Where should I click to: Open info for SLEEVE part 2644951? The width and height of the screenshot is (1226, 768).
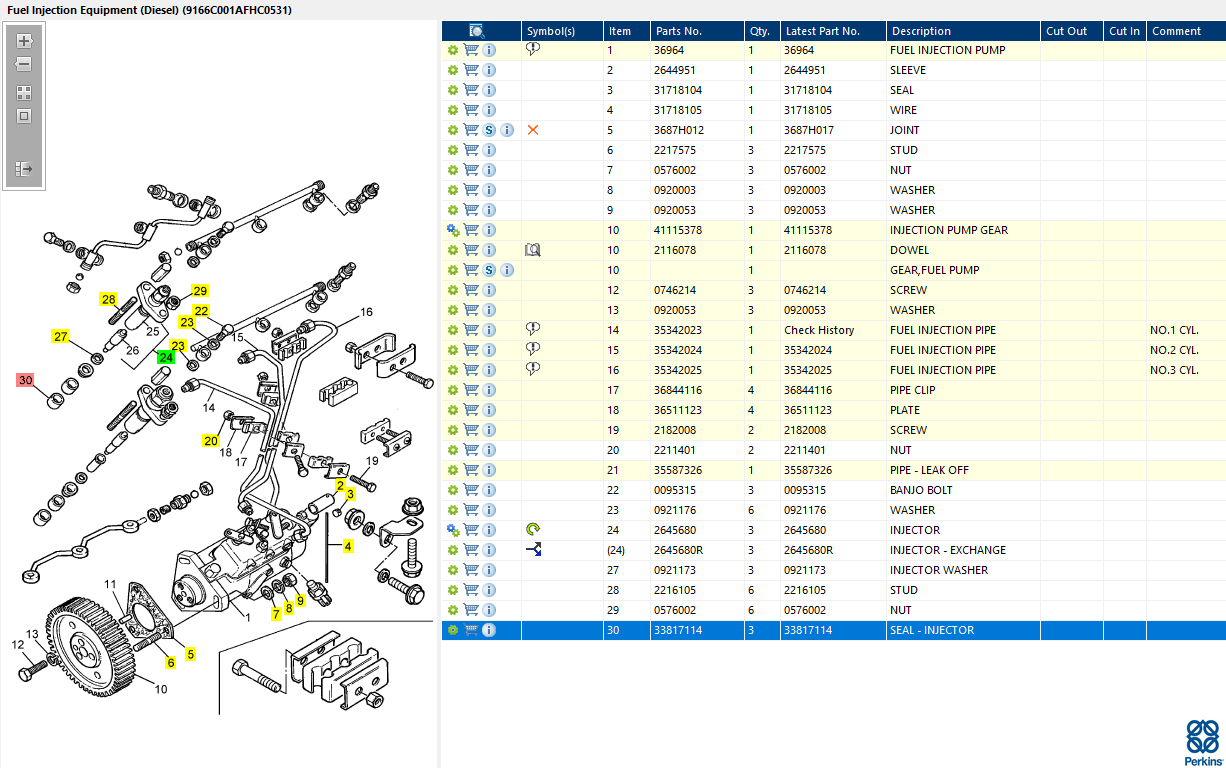pos(490,70)
